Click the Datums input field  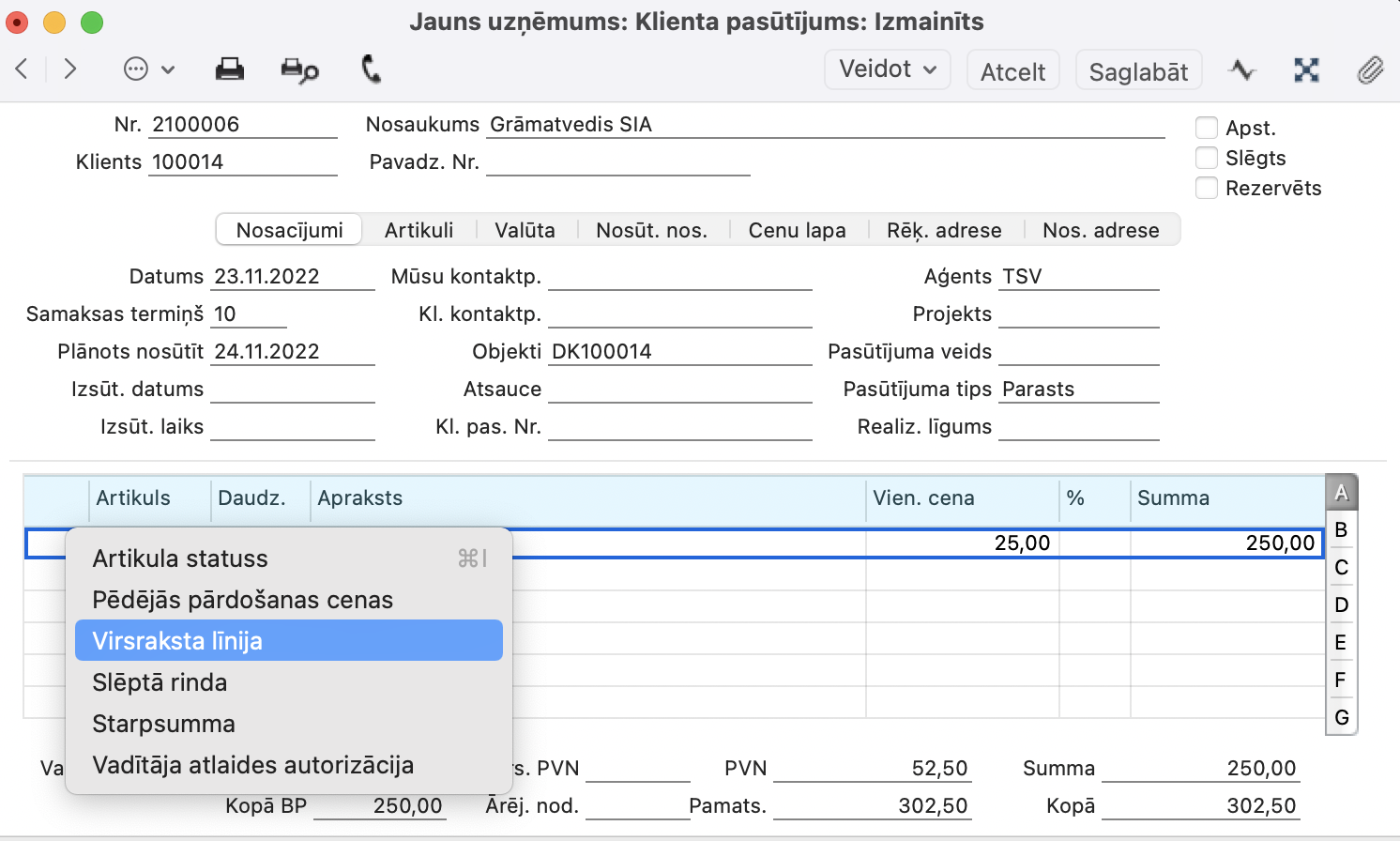click(x=292, y=277)
